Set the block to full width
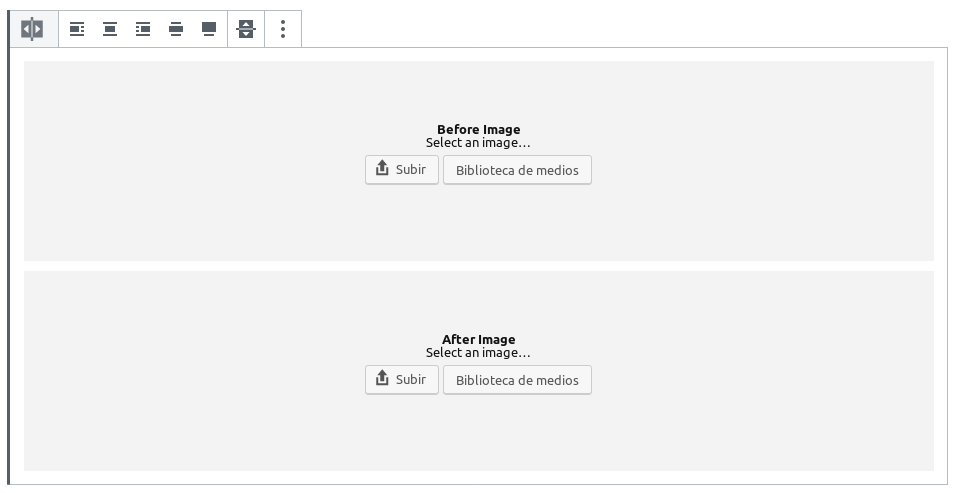This screenshot has width=956, height=493. tap(209, 29)
